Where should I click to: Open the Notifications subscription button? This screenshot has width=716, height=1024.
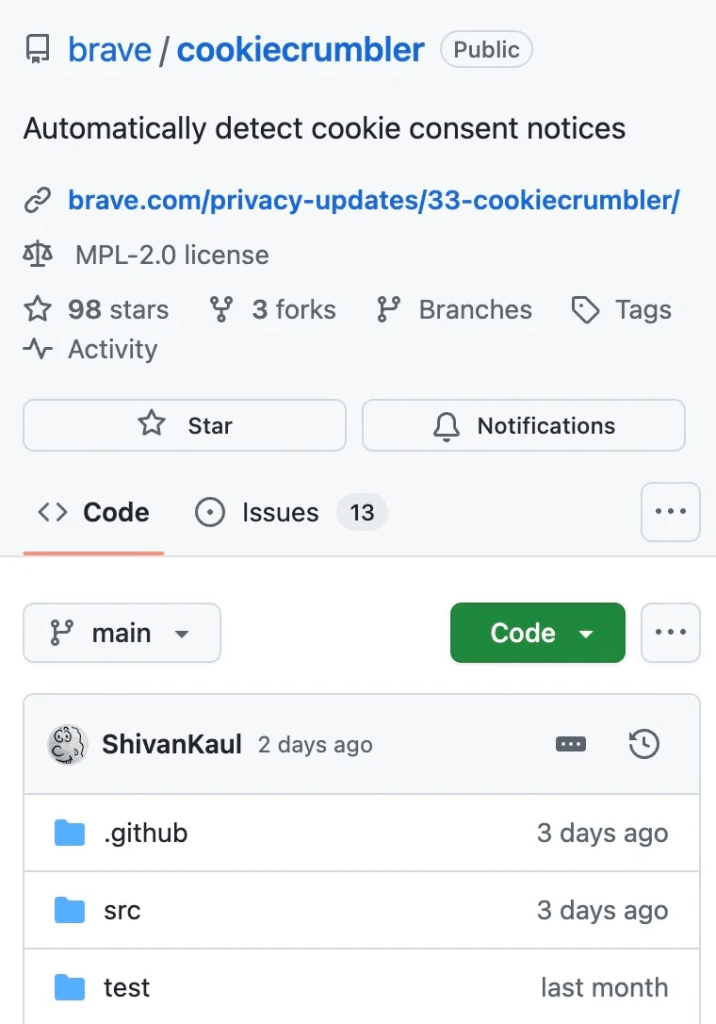(523, 426)
